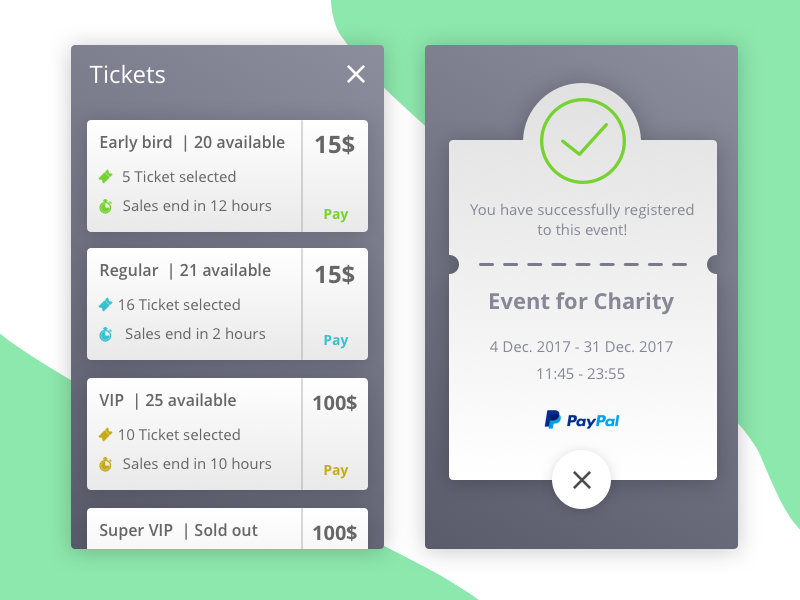Click the green ticket icon for Early bird
Viewport: 800px width, 600px height.
pos(105,177)
